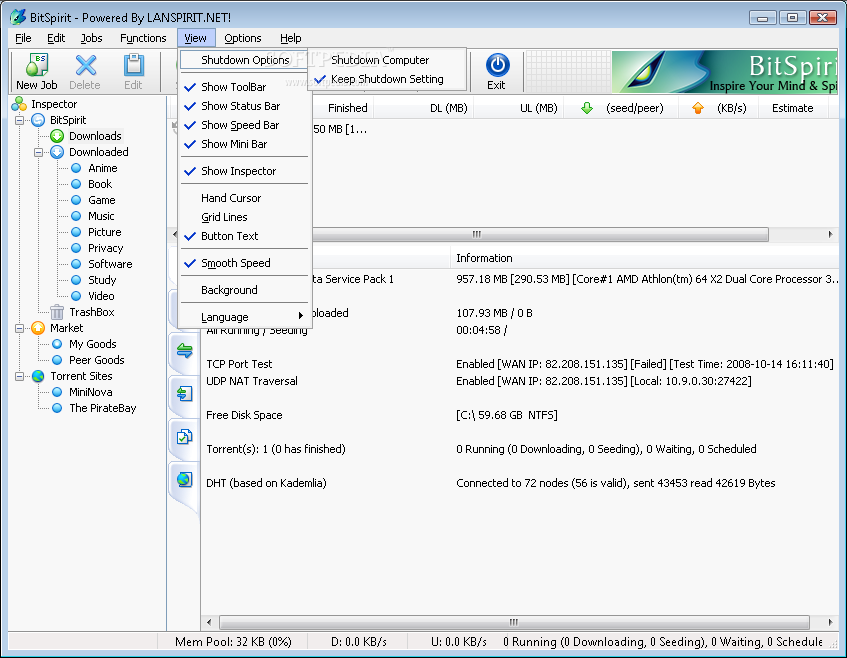
Task: Click the green down arrow seed/peer column icon
Action: [x=587, y=109]
